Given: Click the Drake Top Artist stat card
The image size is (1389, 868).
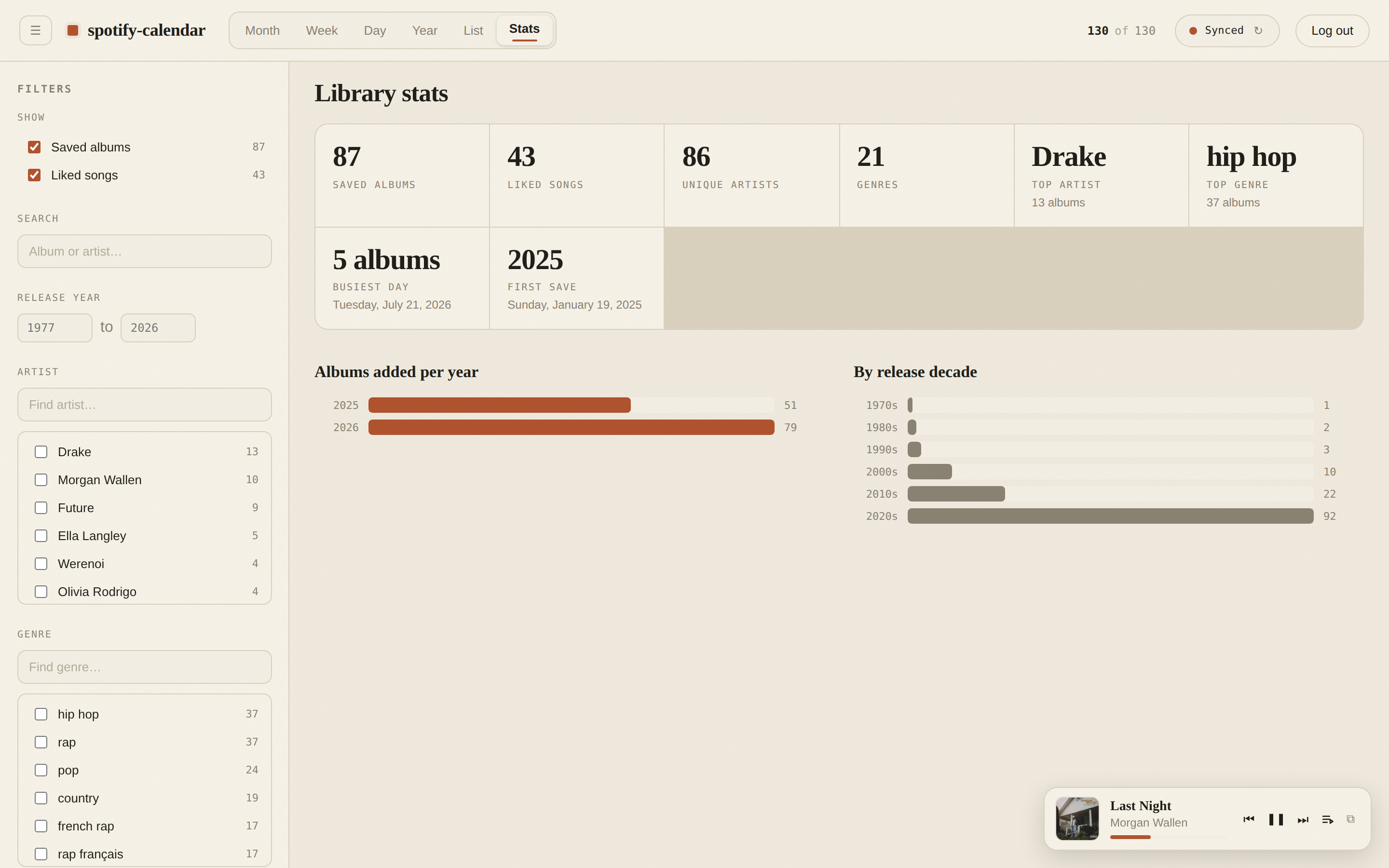Looking at the screenshot, I should click(x=1102, y=176).
